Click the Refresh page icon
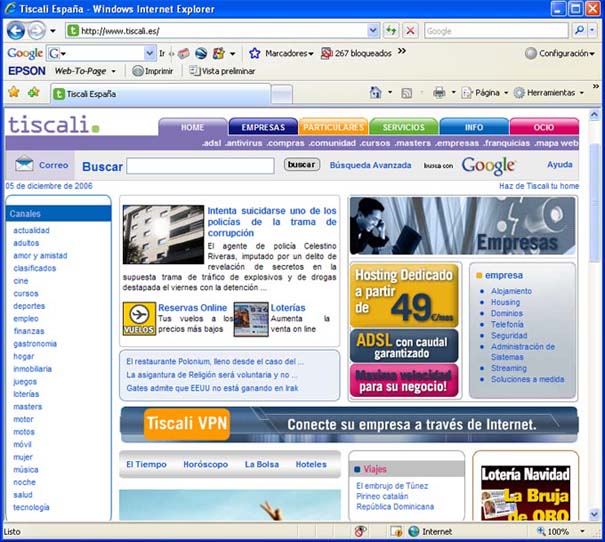This screenshot has height=542, width=605. tap(391, 30)
